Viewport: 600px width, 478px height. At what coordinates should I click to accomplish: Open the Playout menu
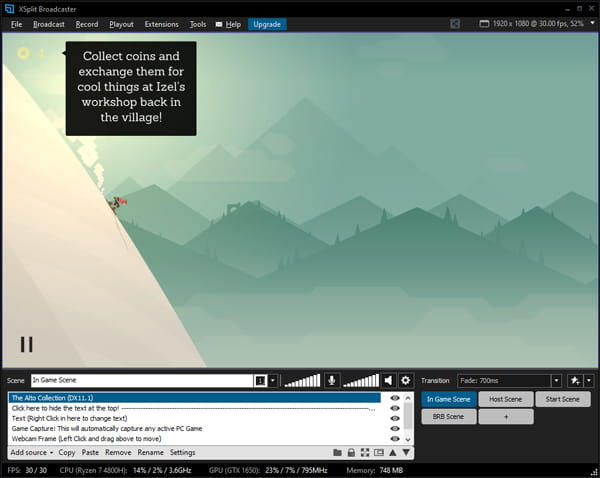(x=121, y=24)
